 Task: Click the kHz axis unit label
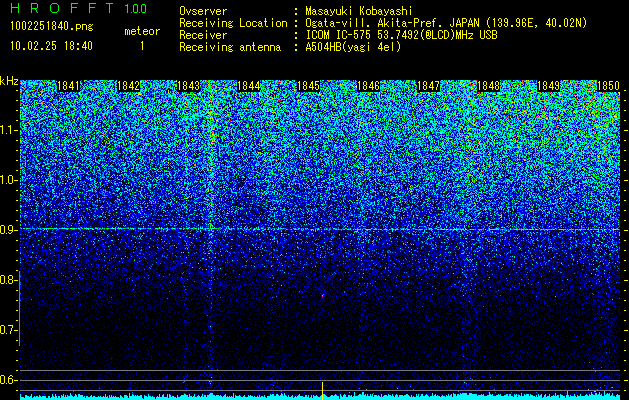point(9,81)
